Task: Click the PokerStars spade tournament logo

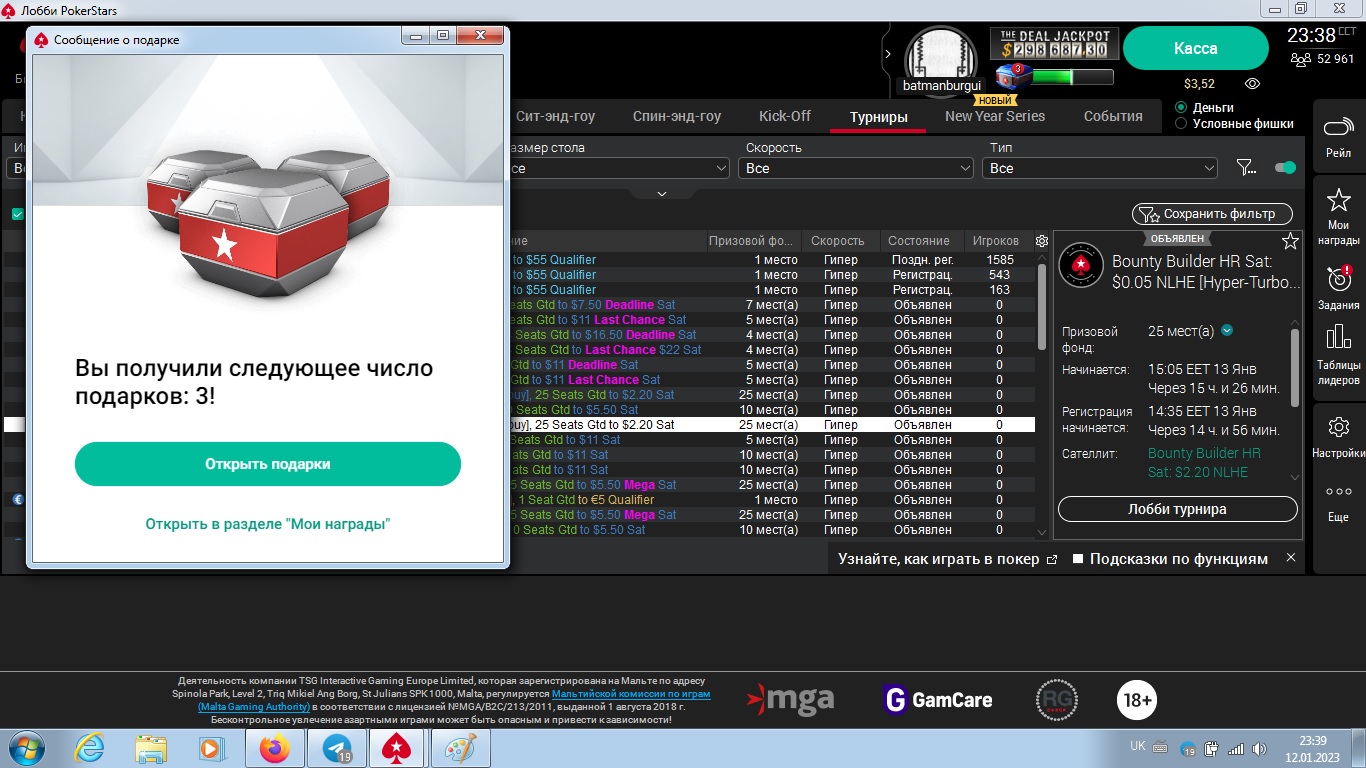Action: pos(1081,267)
